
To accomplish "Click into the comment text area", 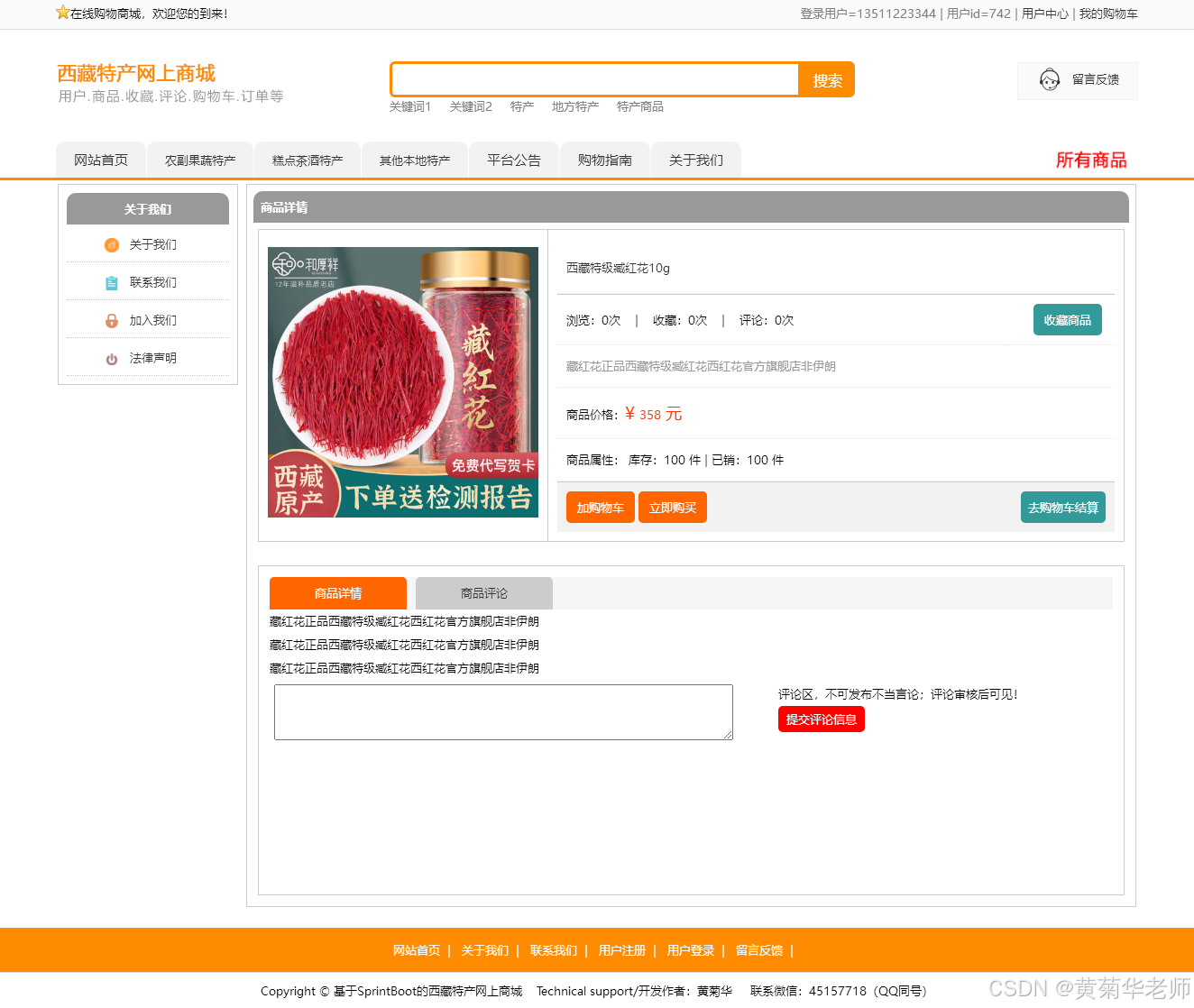I will [503, 712].
